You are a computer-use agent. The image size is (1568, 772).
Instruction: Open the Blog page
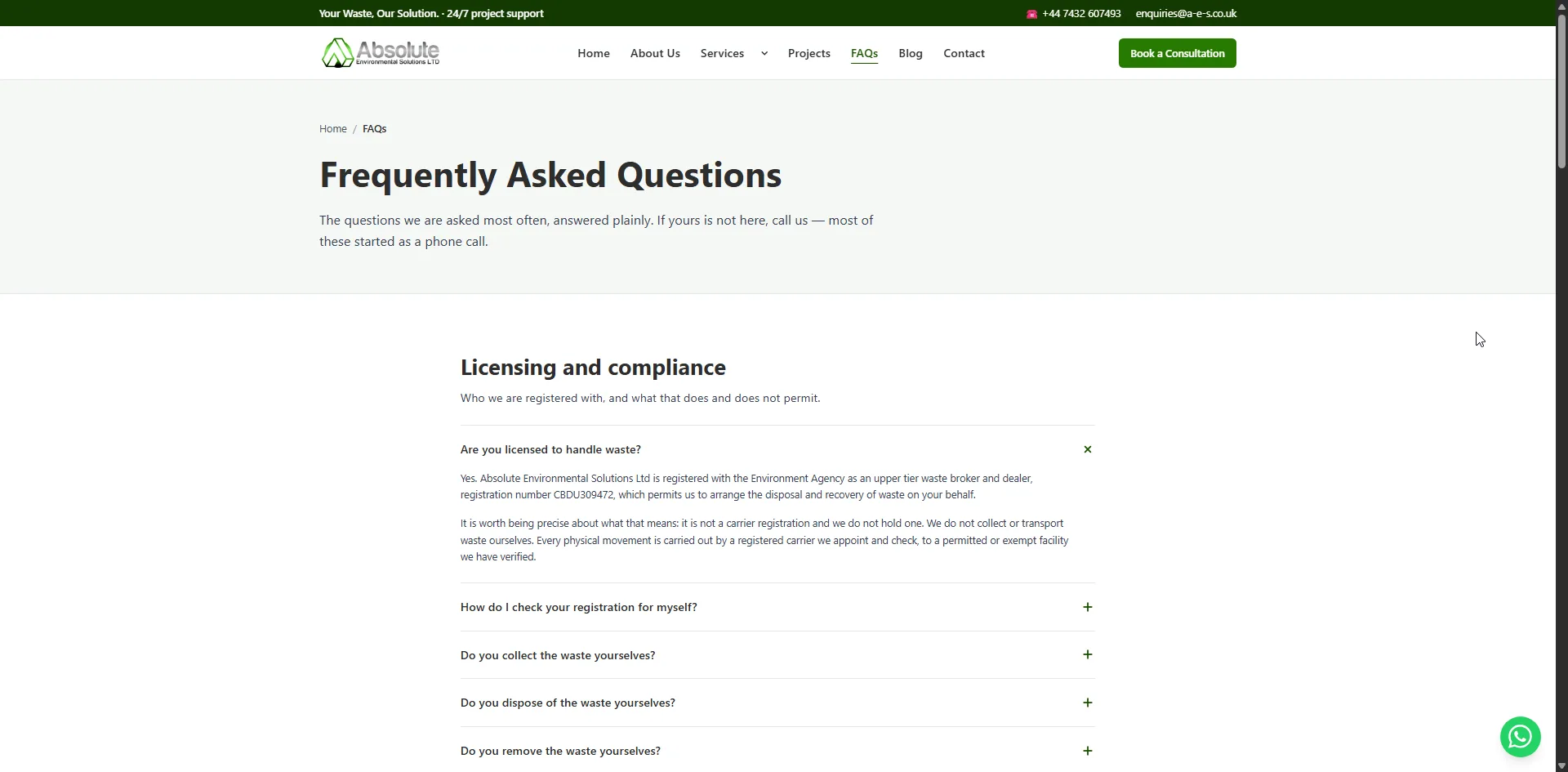coord(911,53)
